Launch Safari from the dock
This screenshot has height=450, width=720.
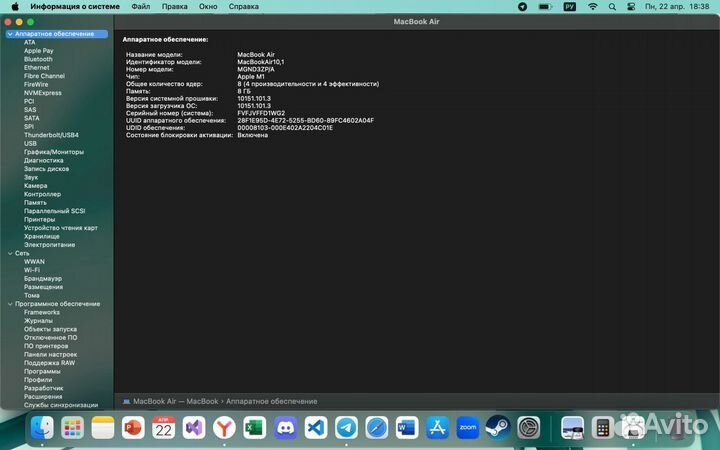377,428
